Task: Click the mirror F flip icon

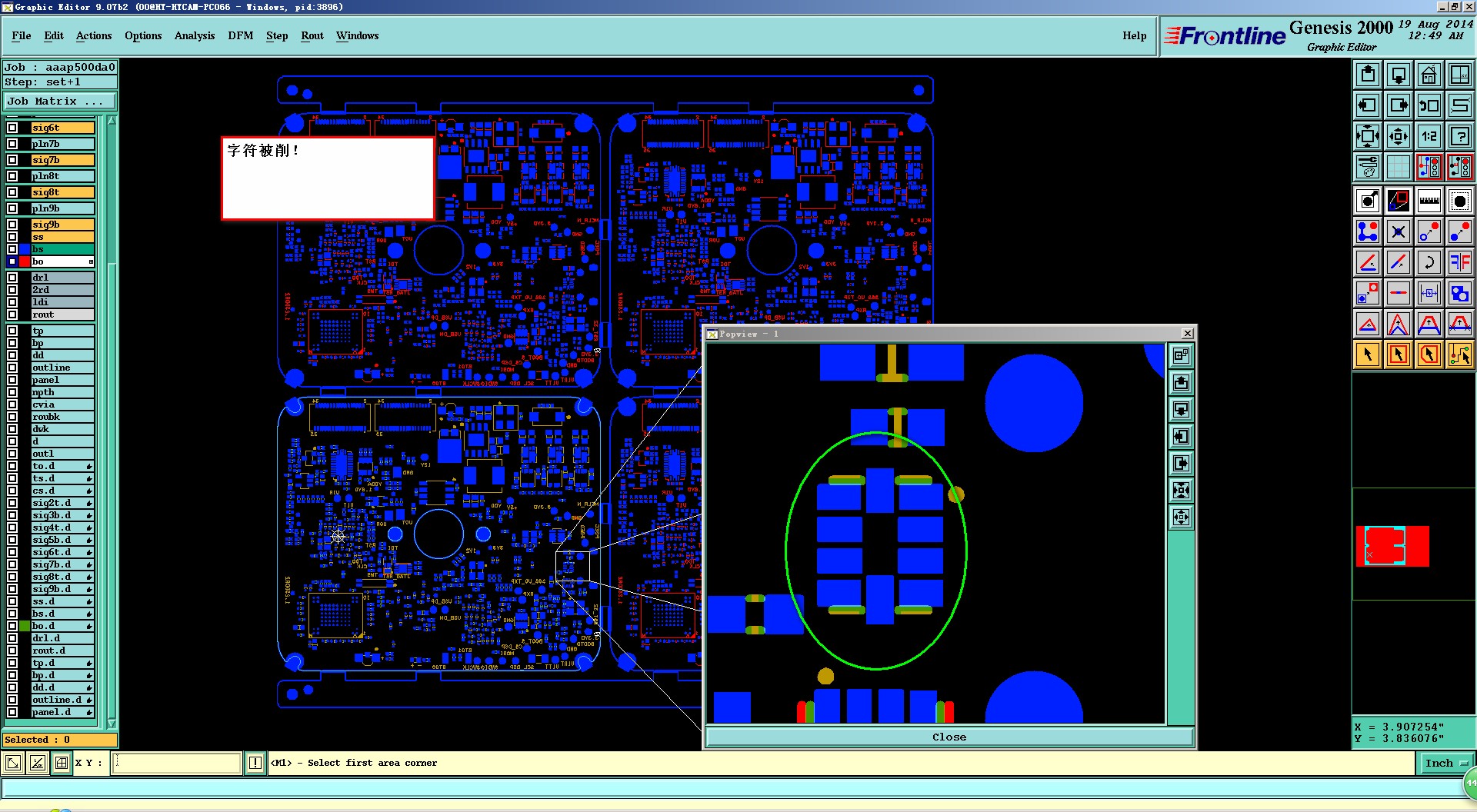Action: [x=1459, y=262]
